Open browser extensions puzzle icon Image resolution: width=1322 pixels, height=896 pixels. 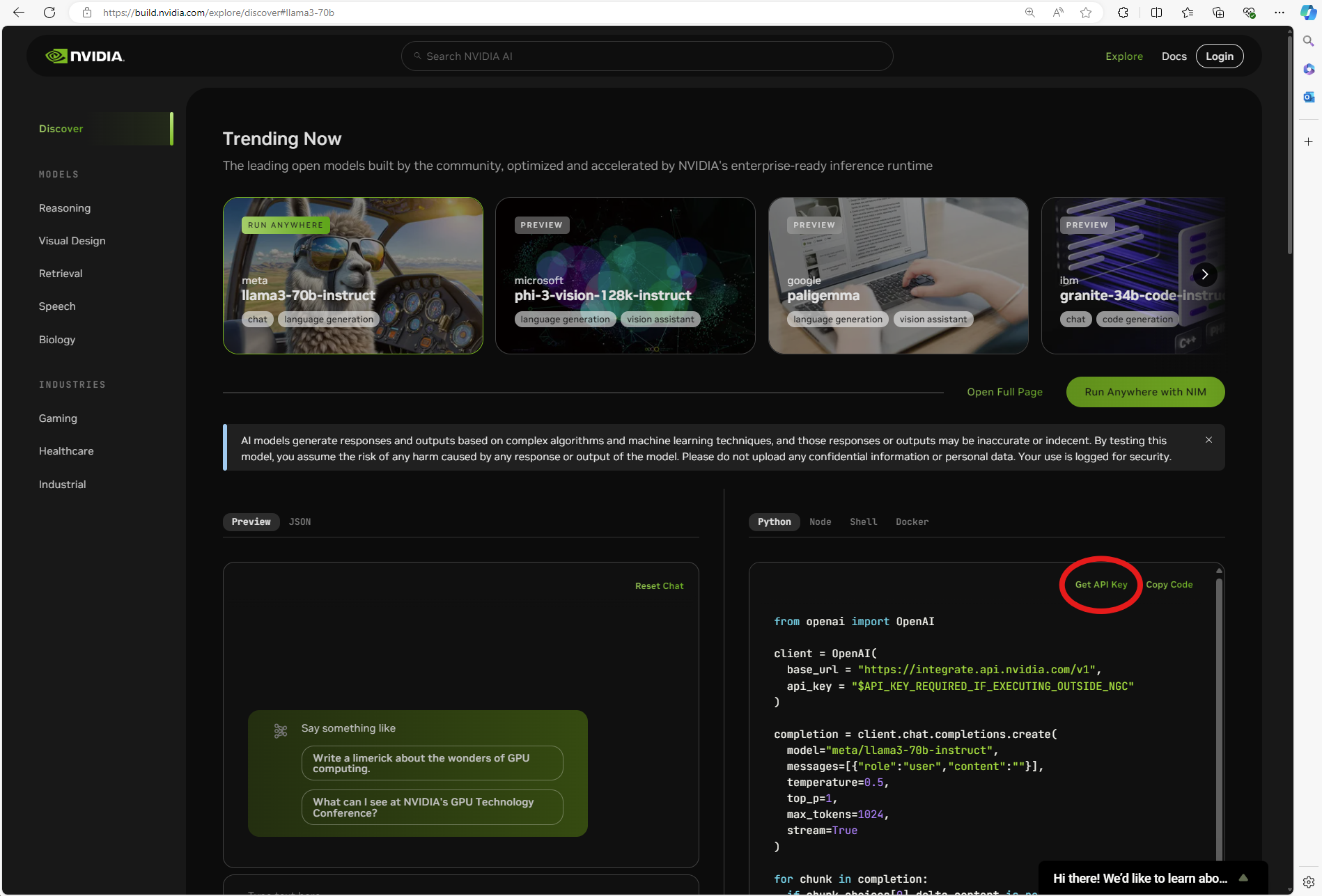click(1123, 13)
